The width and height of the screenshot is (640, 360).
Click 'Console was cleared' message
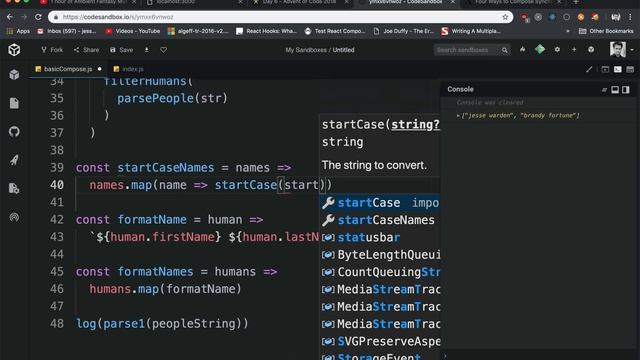(x=490, y=102)
